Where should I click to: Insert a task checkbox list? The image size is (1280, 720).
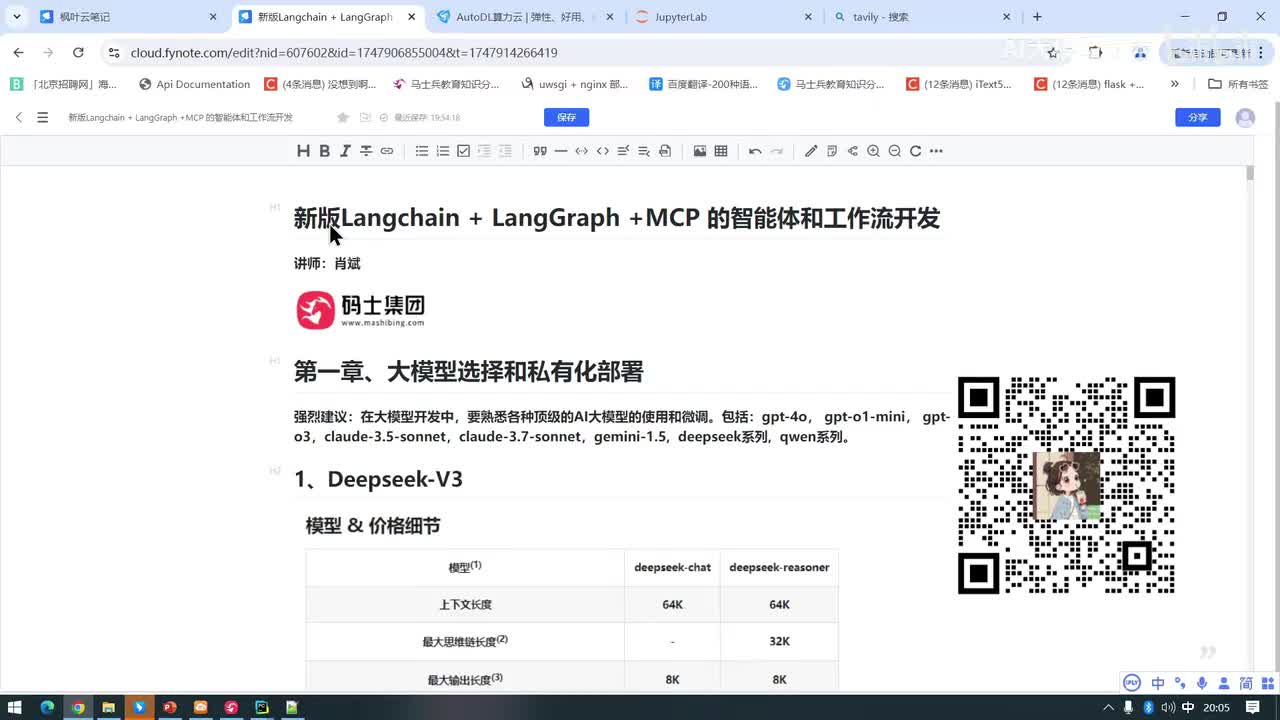click(x=463, y=151)
